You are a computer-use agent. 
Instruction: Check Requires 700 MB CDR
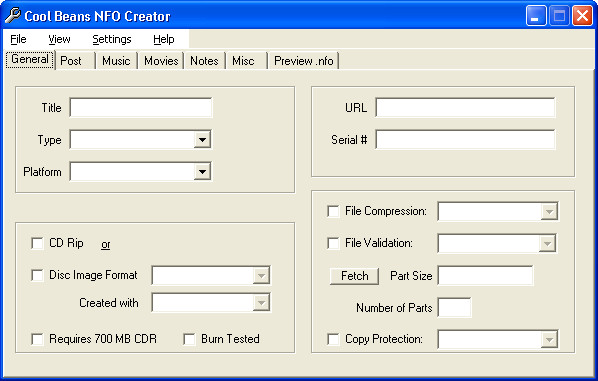coord(37,339)
